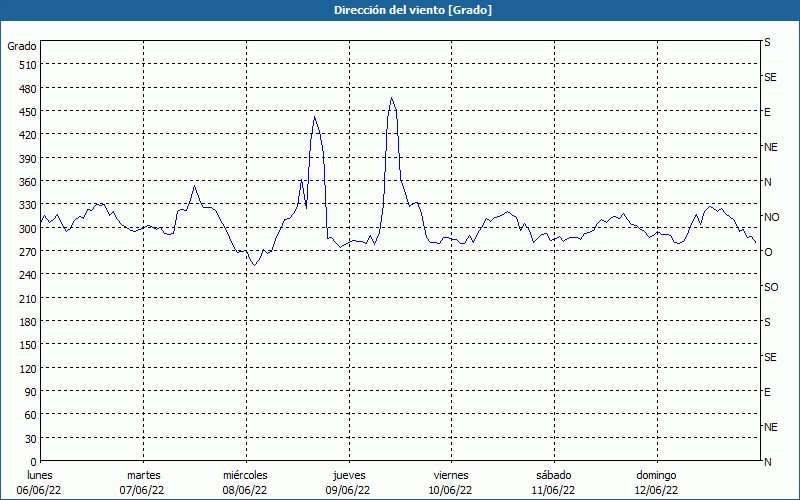800x500 pixels.
Task: Click the 'miércoles' day label
Action: [x=245, y=475]
